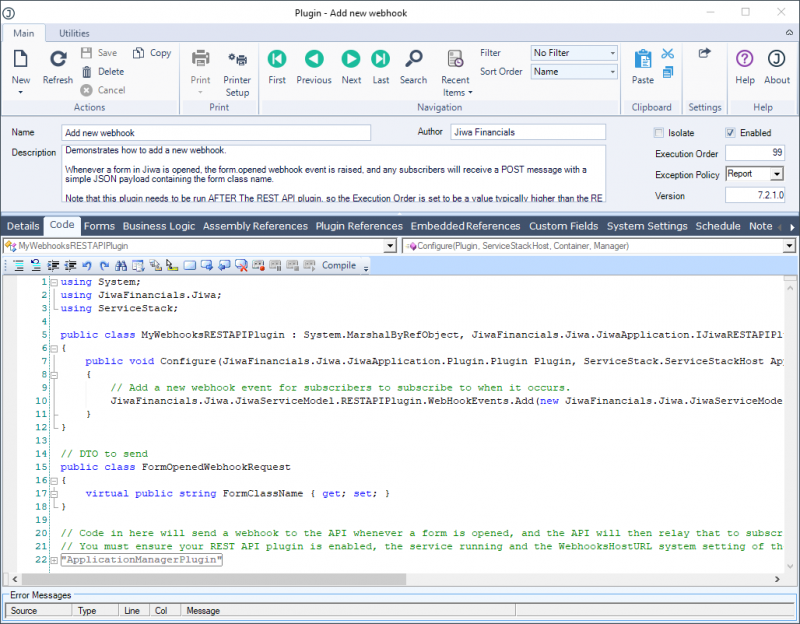Click the Compile button

[x=339, y=265]
